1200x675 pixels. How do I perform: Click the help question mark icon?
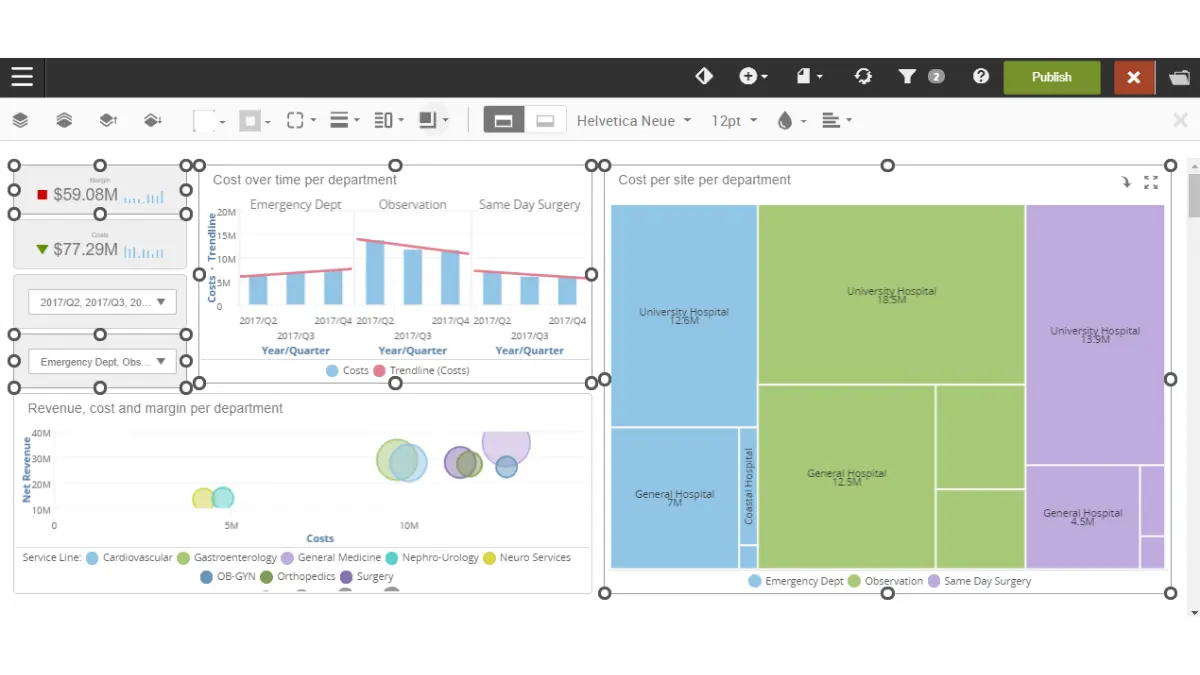click(x=981, y=77)
